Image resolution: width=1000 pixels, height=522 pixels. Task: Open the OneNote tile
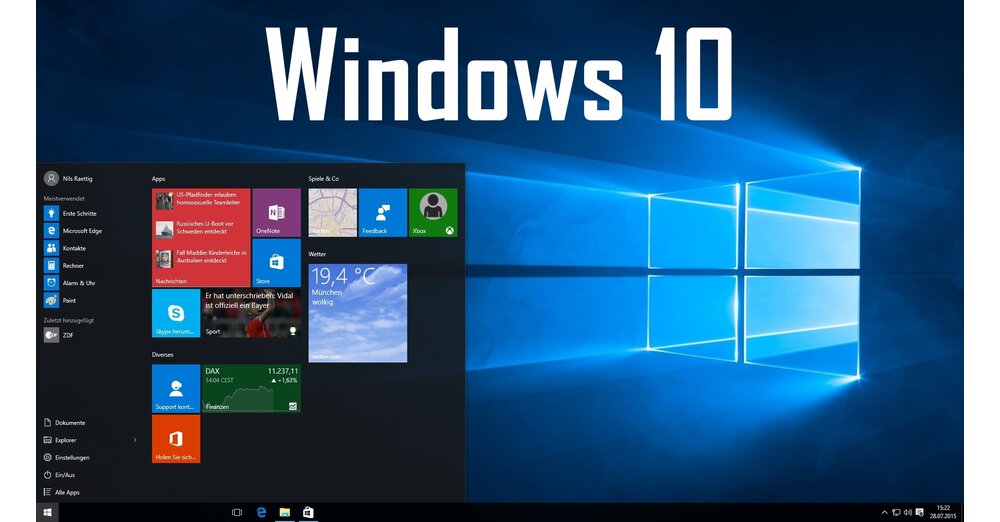point(277,213)
